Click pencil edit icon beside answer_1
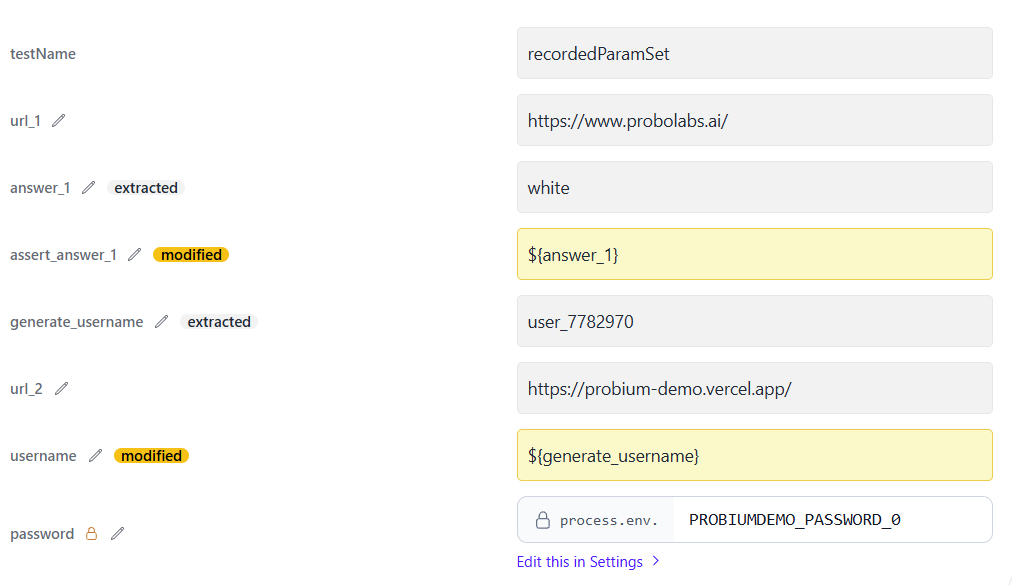 89,188
